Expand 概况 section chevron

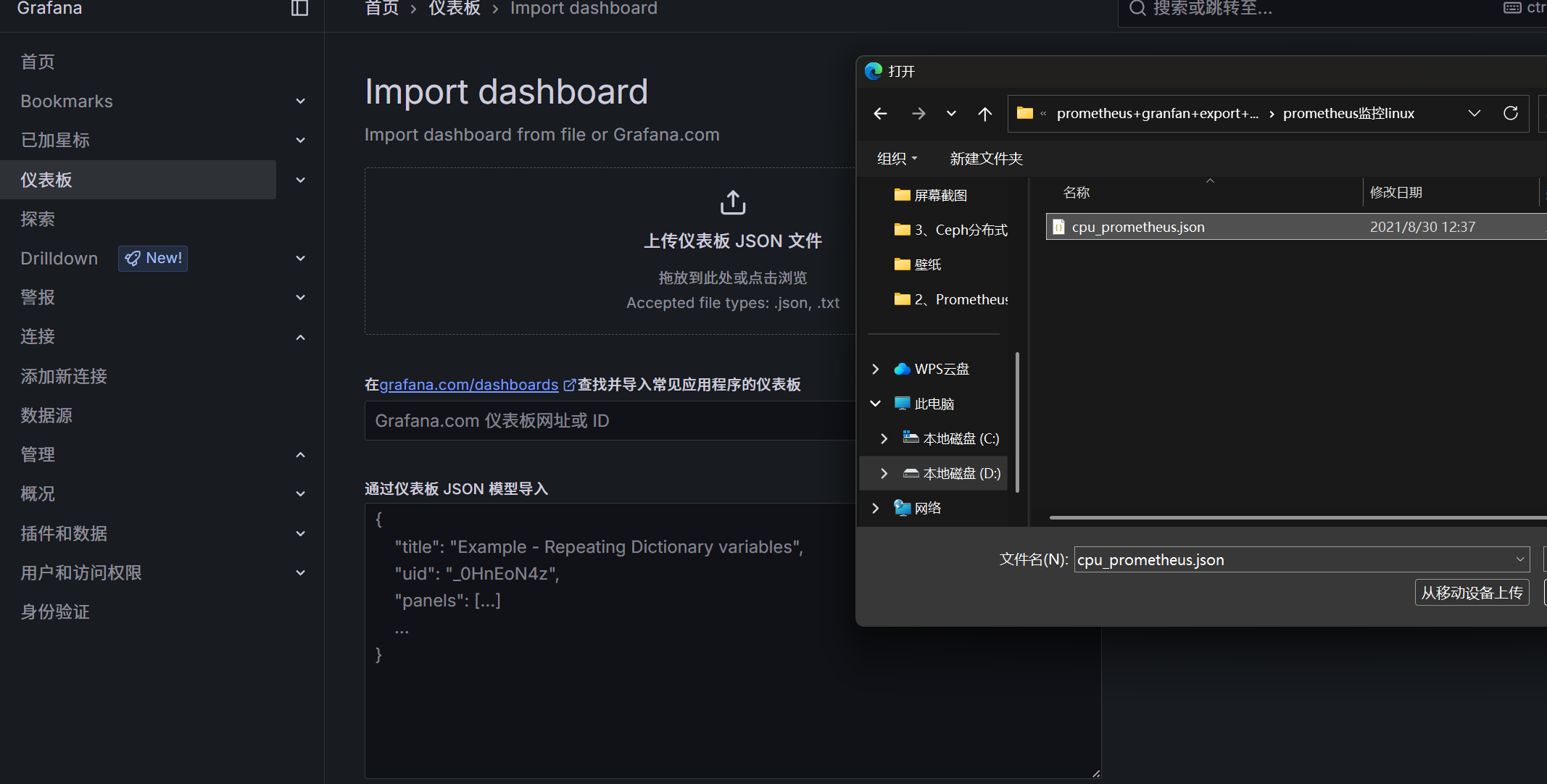pos(300,494)
